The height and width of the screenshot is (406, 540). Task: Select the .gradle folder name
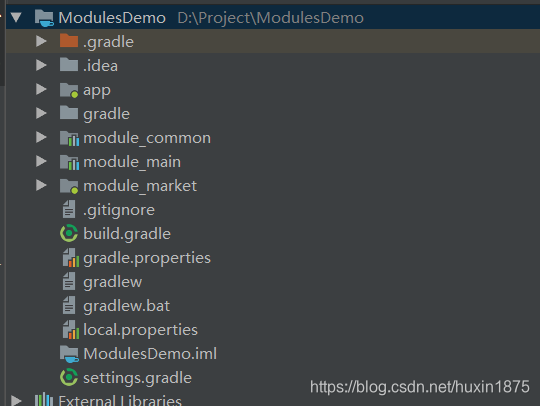(x=108, y=42)
